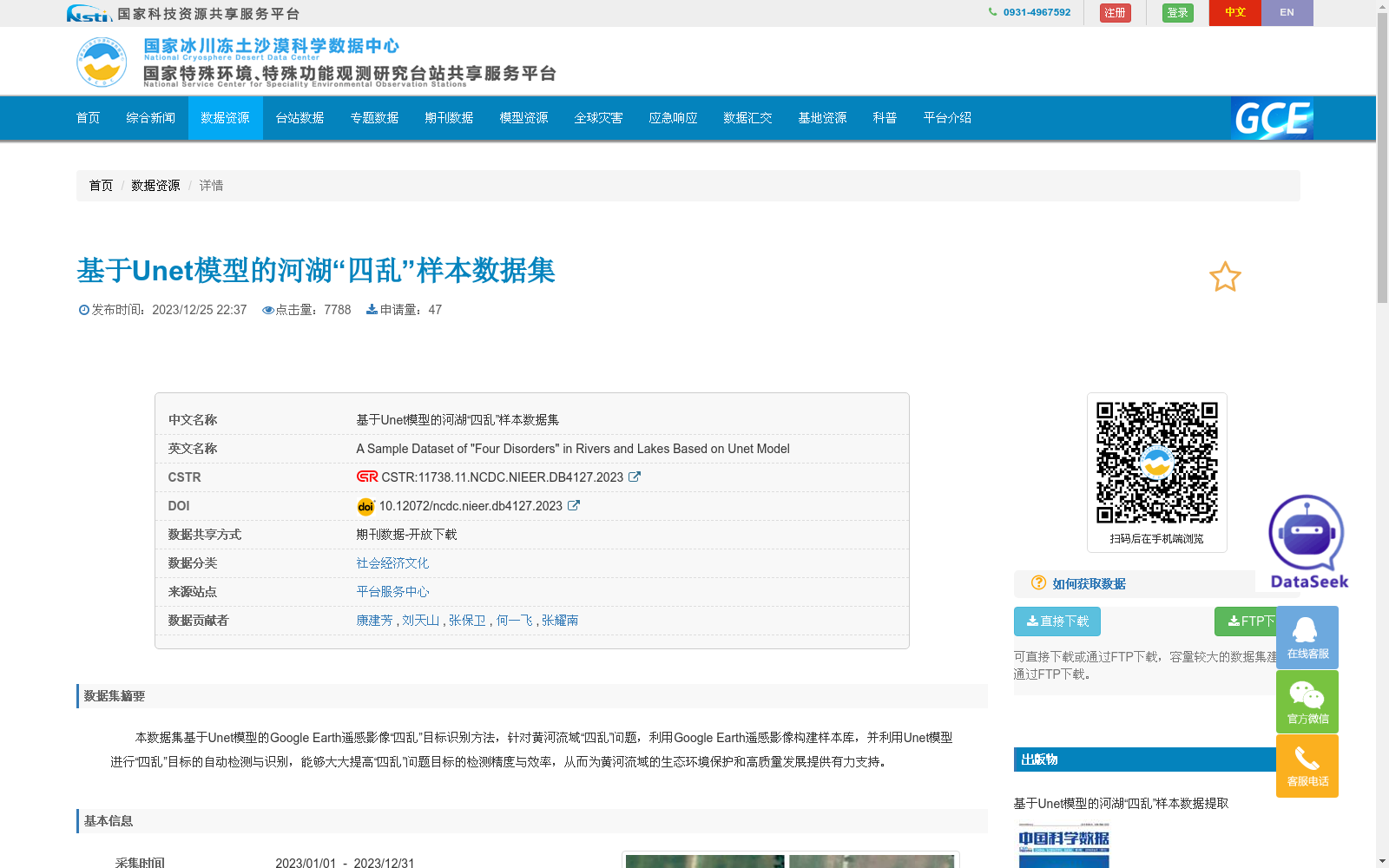The height and width of the screenshot is (868, 1389).
Task: Click the 申请量 47 counter
Action: pyautogui.click(x=404, y=310)
